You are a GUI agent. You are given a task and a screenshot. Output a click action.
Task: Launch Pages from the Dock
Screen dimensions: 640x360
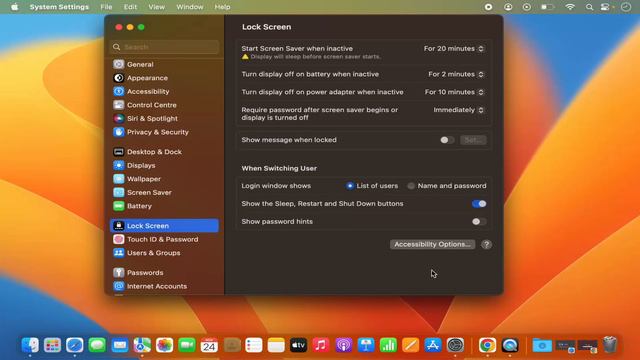411,345
